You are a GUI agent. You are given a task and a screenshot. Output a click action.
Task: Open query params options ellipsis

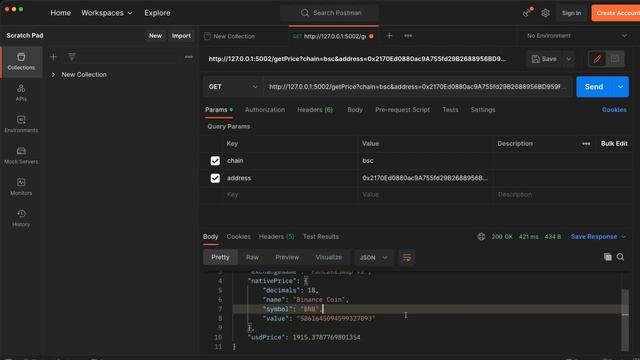point(586,144)
